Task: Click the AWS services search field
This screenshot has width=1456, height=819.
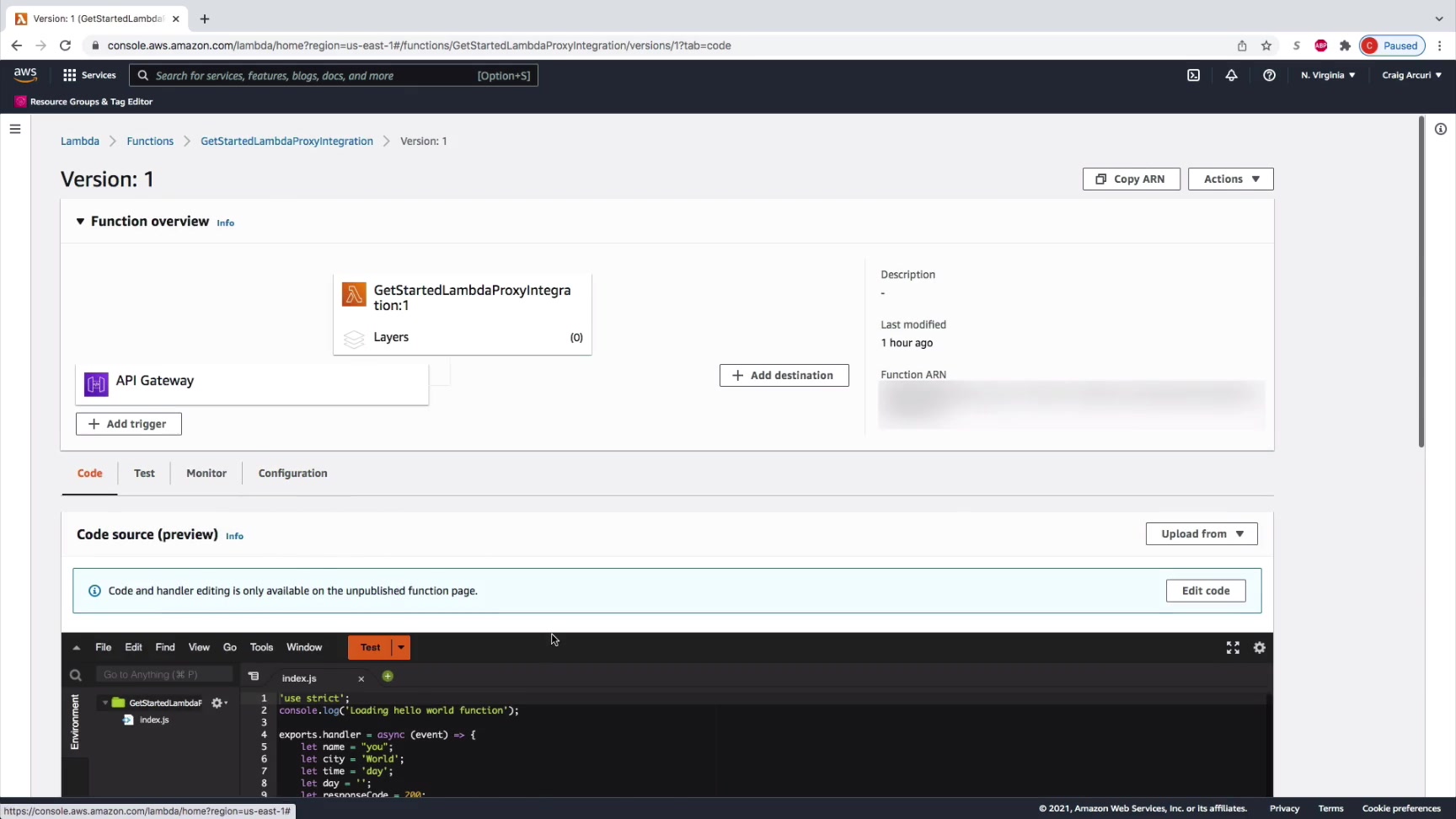Action: pos(333,76)
